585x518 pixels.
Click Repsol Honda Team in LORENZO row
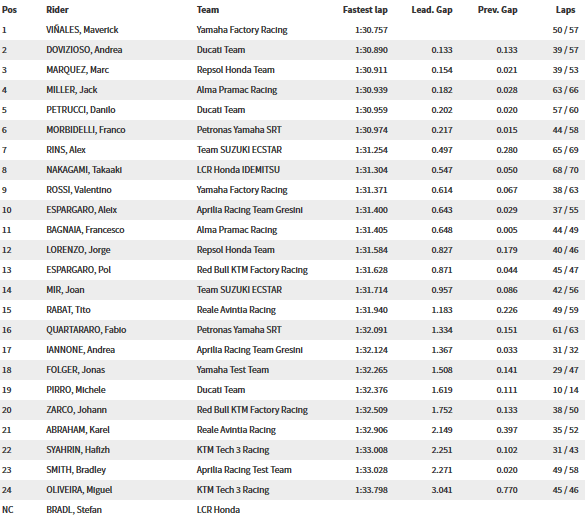click(x=235, y=250)
